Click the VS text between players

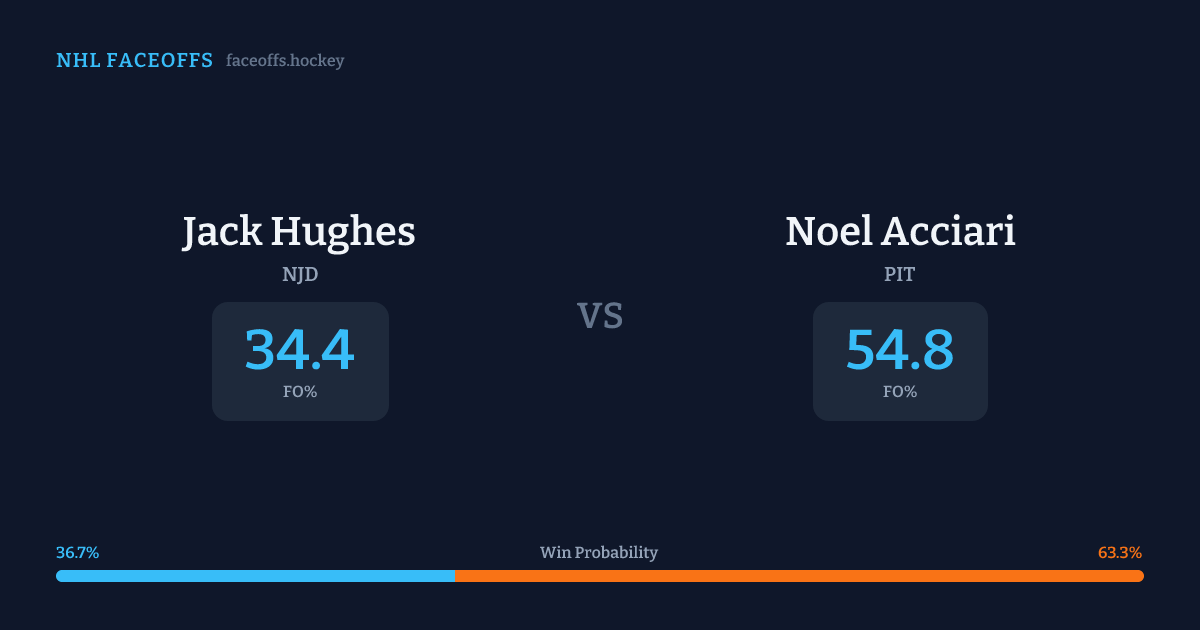(600, 316)
